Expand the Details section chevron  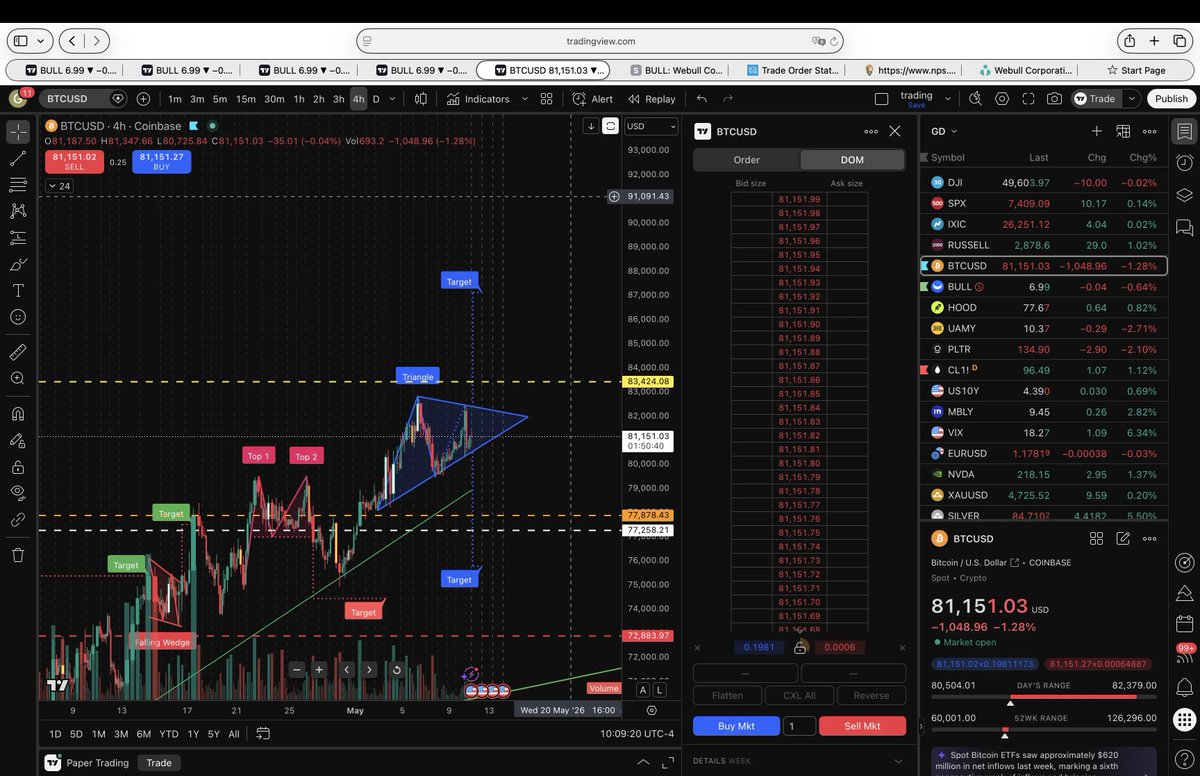click(x=896, y=761)
